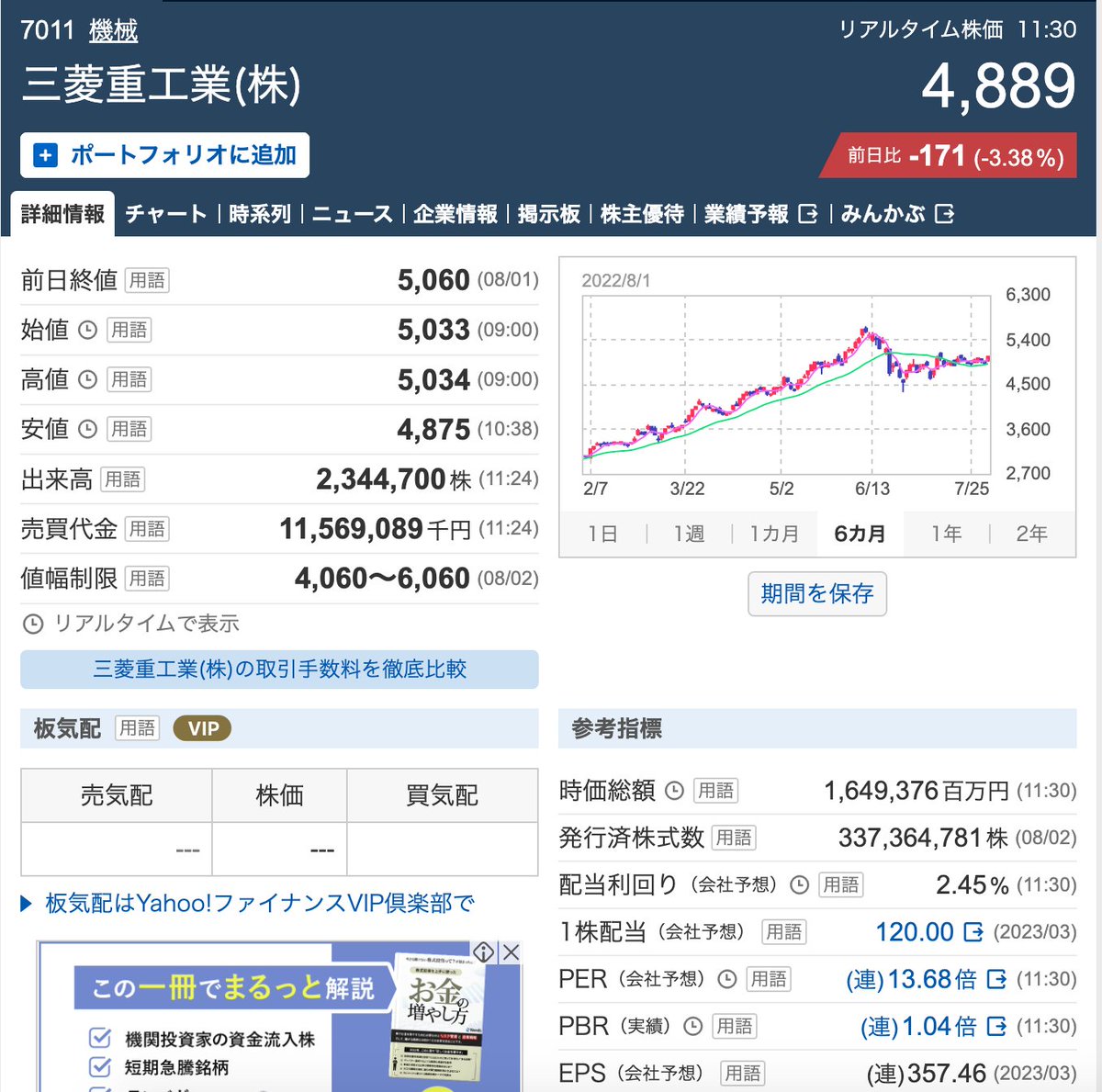Click the clock icon next to PBR
This screenshot has height=1092, width=1102.
click(693, 1027)
